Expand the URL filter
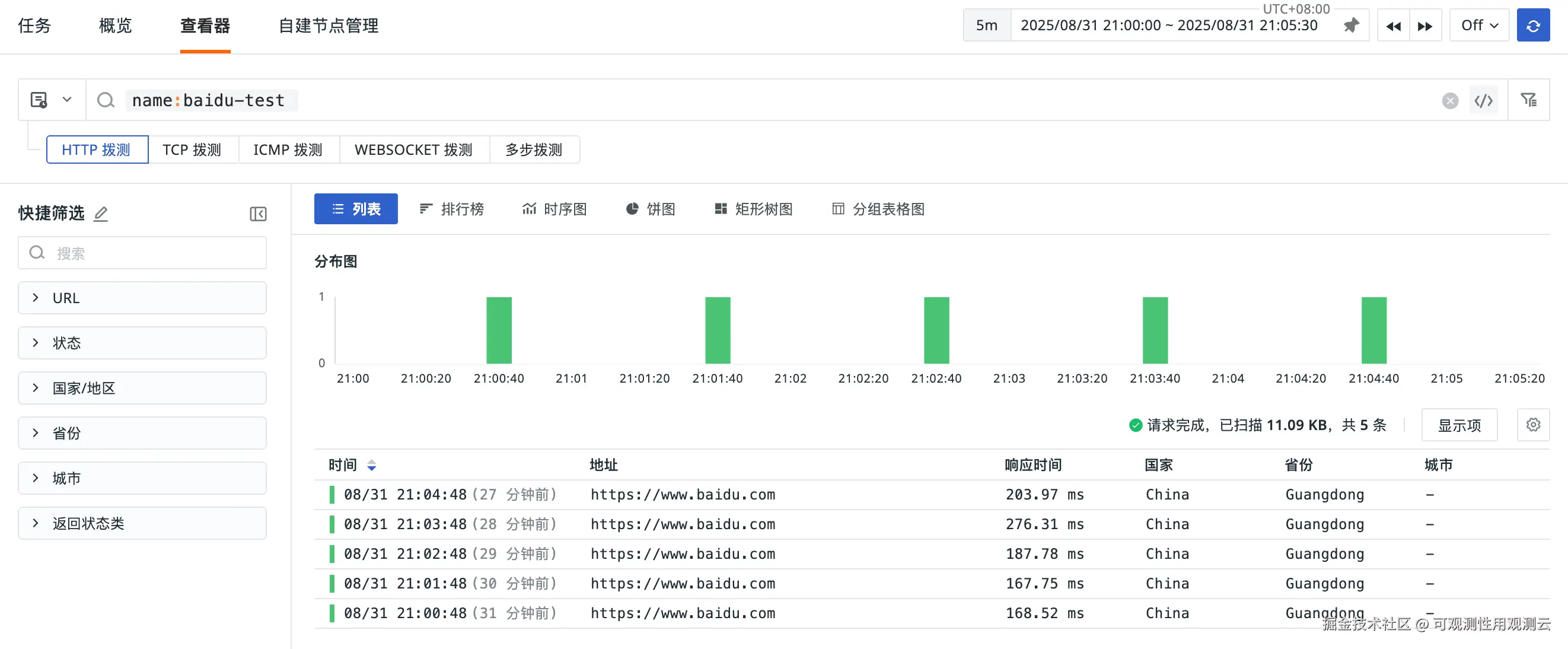This screenshot has height=649, width=1568. (x=142, y=298)
